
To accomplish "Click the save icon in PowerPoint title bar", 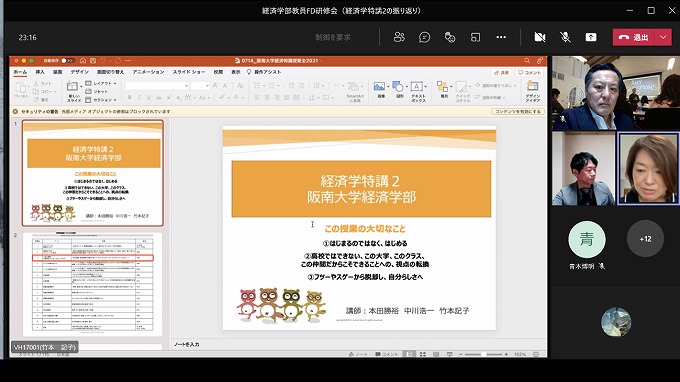I will (x=93, y=61).
